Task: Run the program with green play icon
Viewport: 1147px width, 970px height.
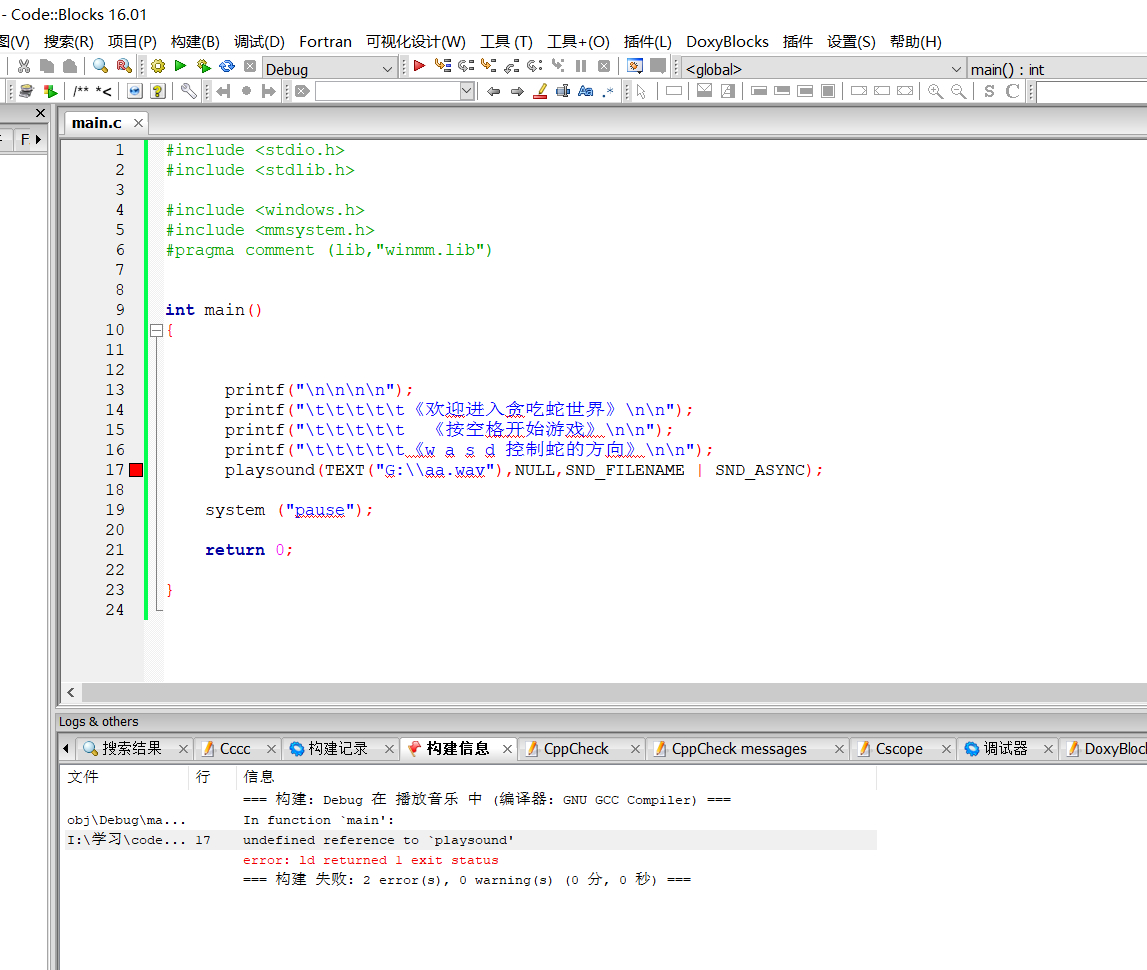Action: pos(180,66)
